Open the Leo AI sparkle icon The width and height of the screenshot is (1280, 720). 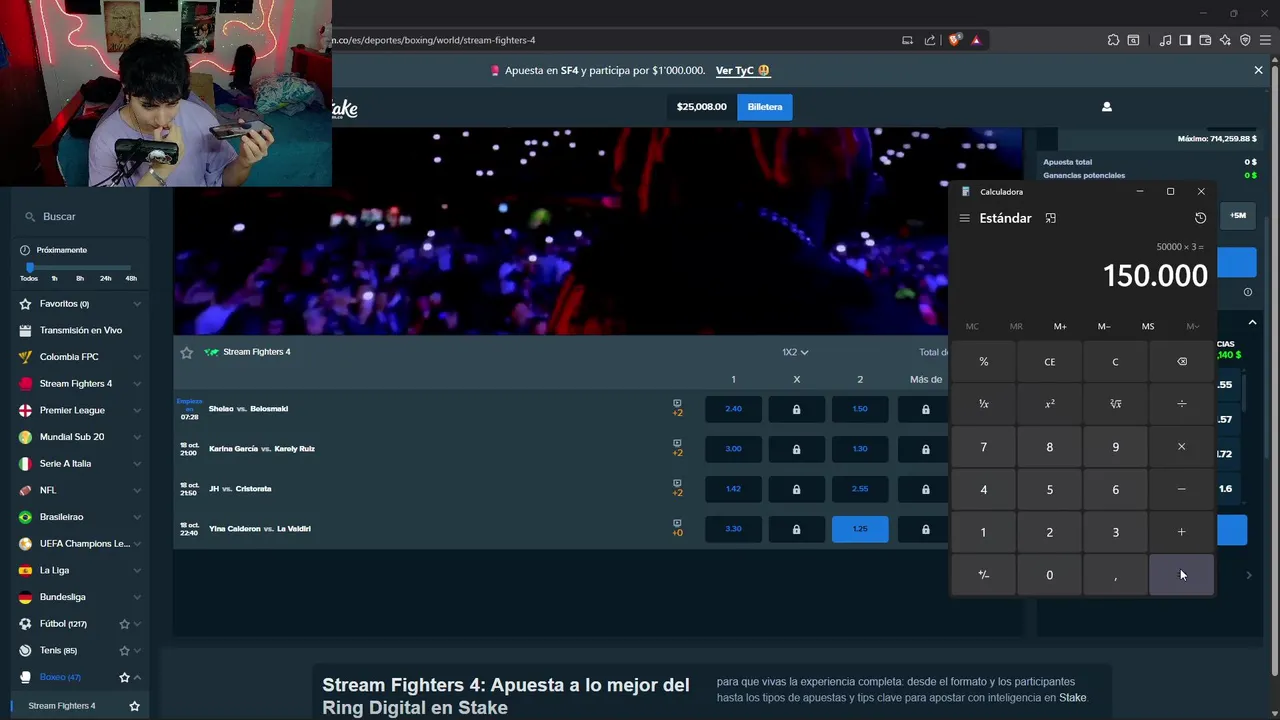click(1225, 40)
